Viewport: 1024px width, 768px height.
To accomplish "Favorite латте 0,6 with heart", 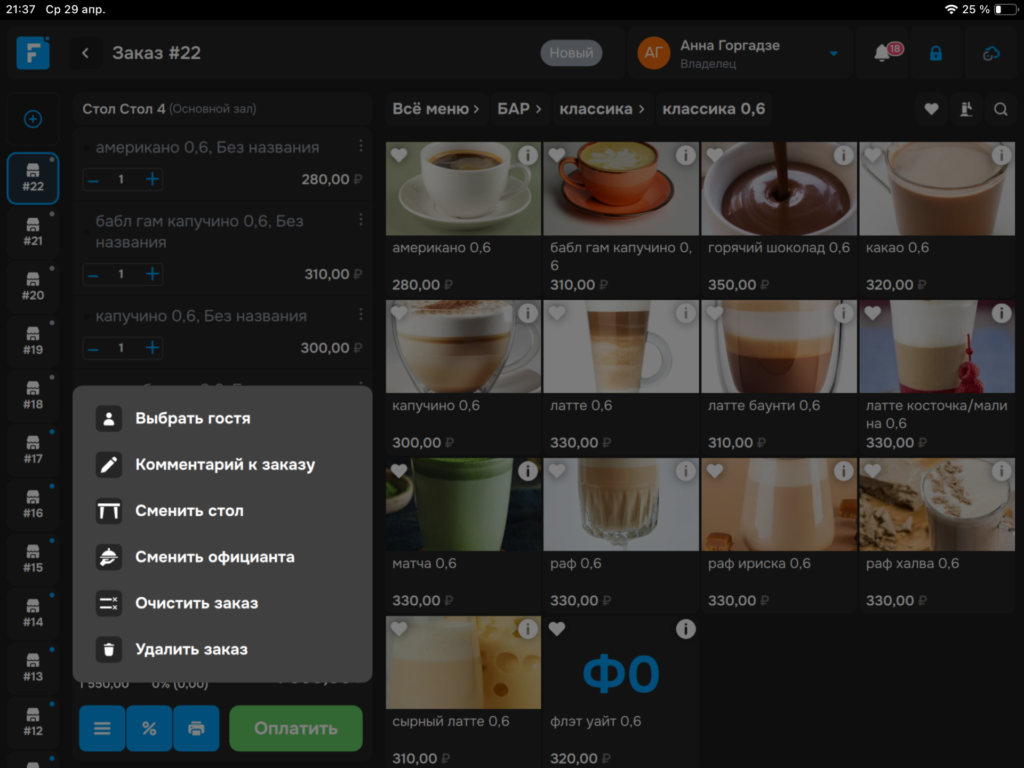I will pos(557,313).
